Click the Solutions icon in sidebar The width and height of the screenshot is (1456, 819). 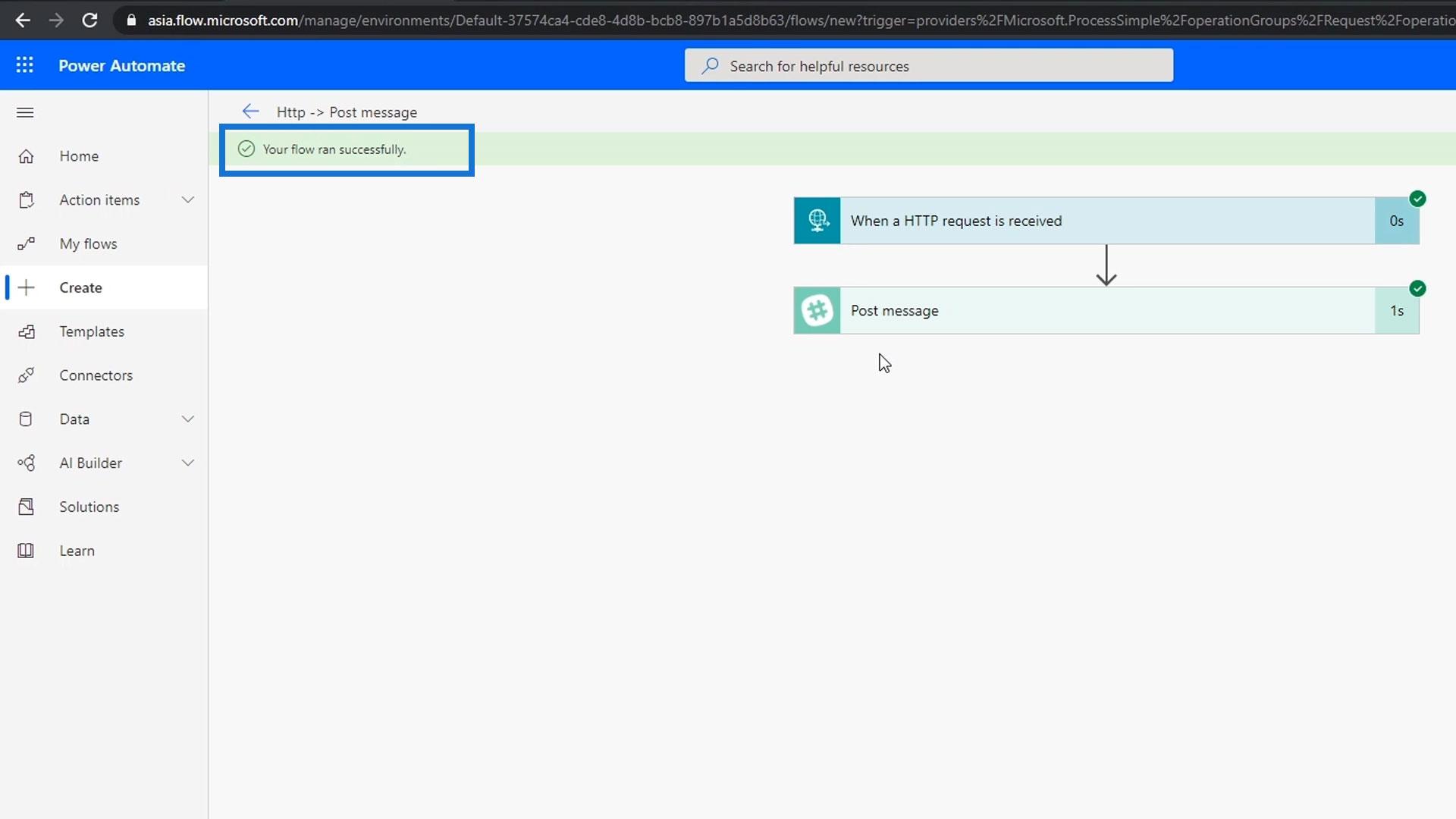pos(26,507)
